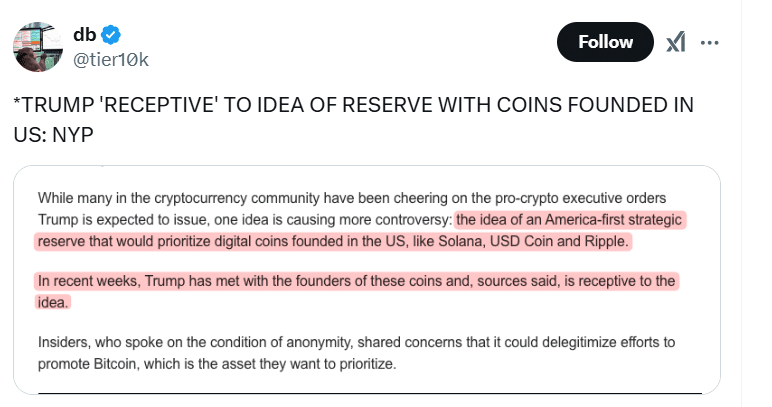This screenshot has width=772, height=407.
Task: Click the 'Trump is expected to issue' line
Action: (x=124, y=219)
